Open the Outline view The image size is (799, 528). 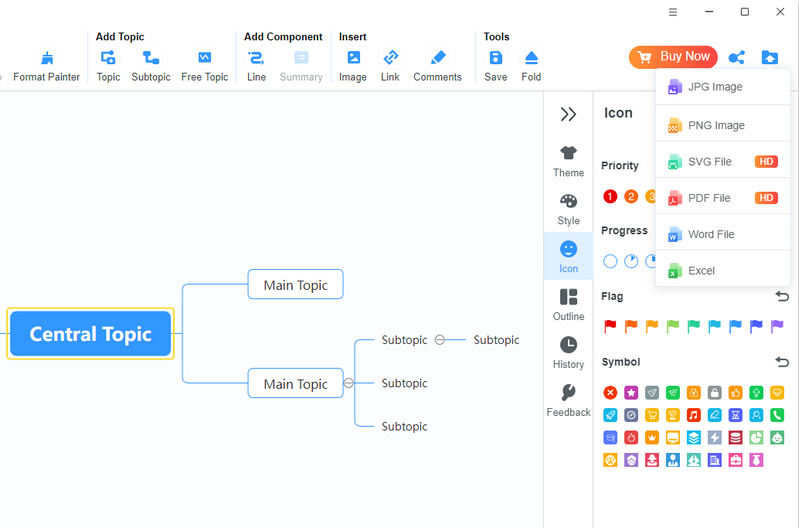[x=568, y=305]
